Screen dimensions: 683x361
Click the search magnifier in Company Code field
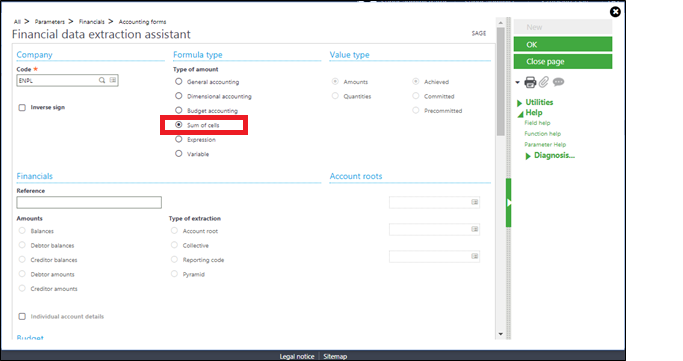[x=102, y=80]
